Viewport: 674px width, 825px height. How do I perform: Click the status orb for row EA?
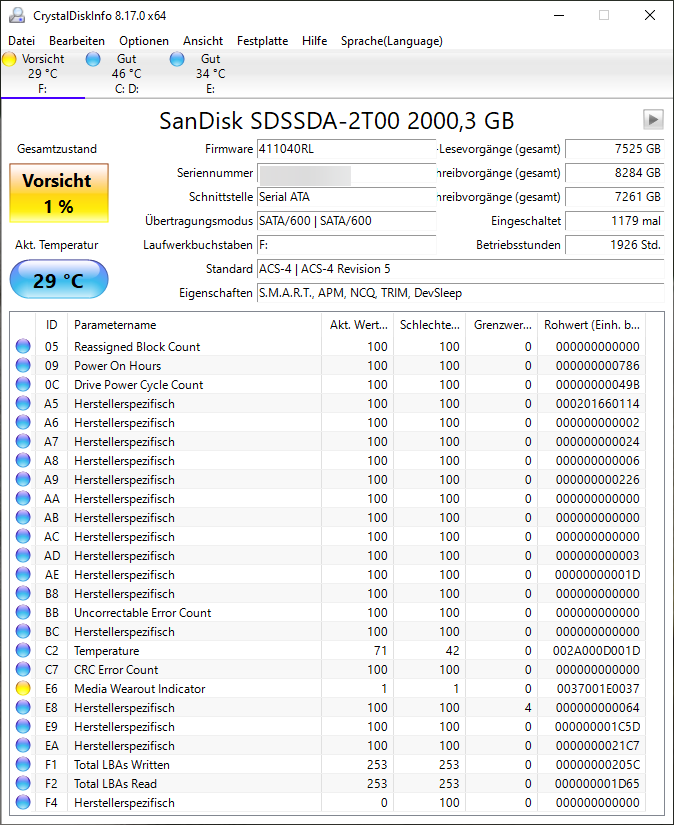(x=23, y=745)
